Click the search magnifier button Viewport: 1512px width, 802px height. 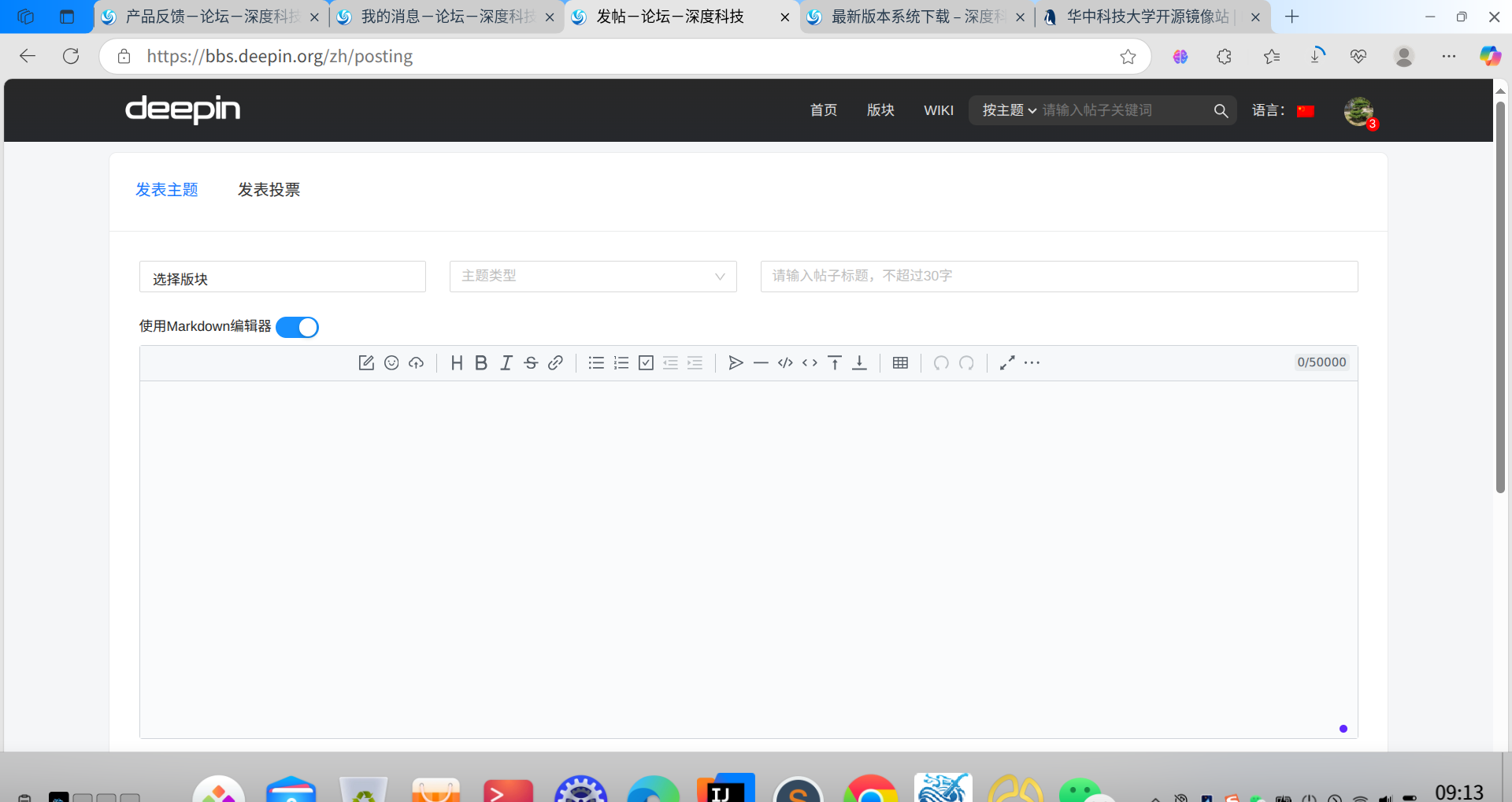point(1221,111)
